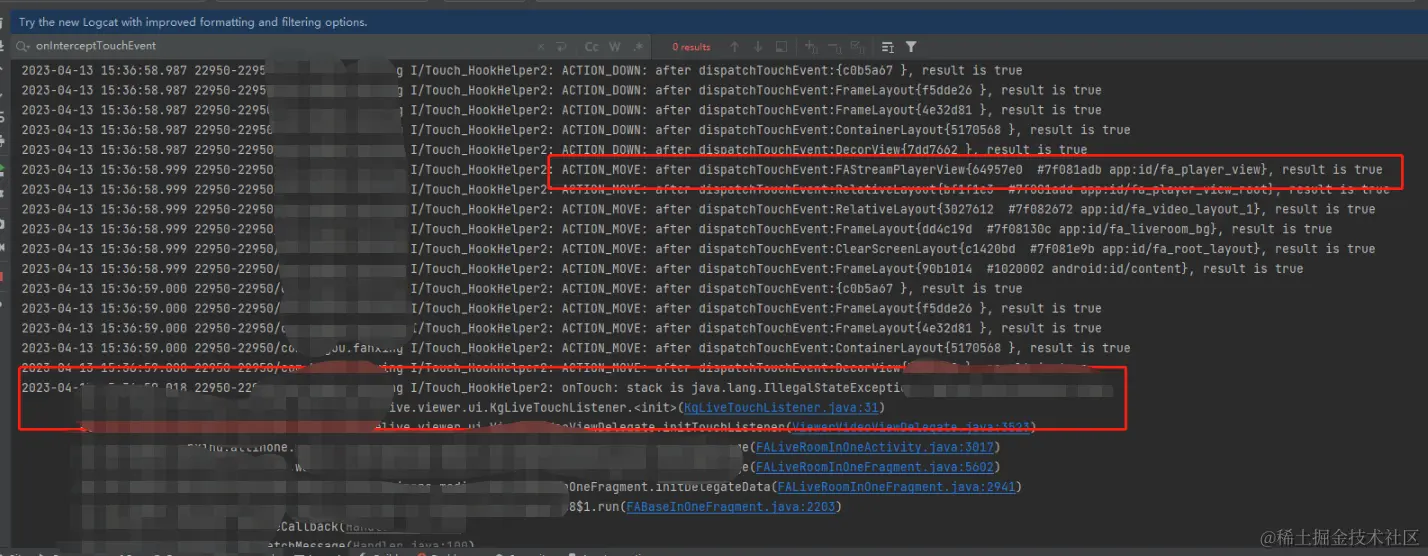Image resolution: width=1428 pixels, height=556 pixels.
Task: Open FALiveRoomInOneFragment.java:5602 link
Action: 874,467
